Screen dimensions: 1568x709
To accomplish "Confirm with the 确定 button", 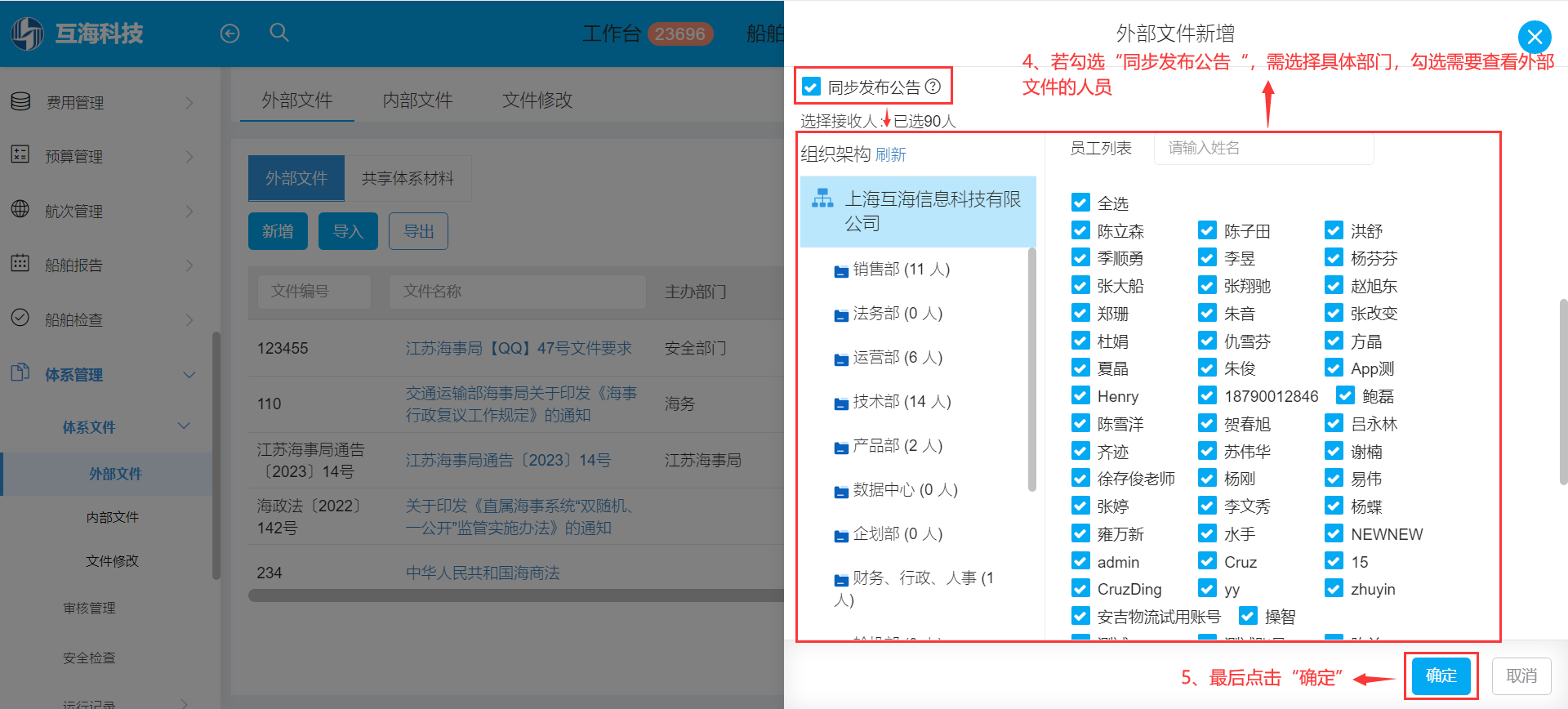I will pyautogui.click(x=1441, y=676).
